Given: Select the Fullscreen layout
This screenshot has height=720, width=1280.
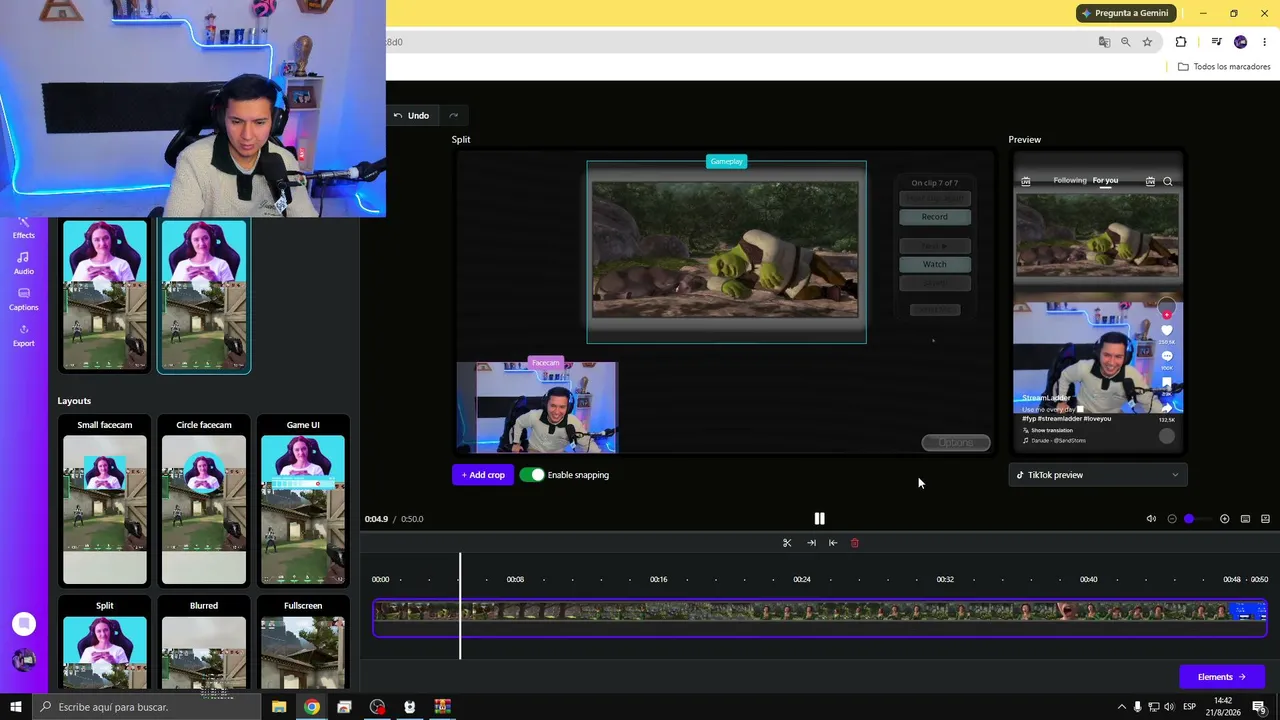Looking at the screenshot, I should pos(303,643).
